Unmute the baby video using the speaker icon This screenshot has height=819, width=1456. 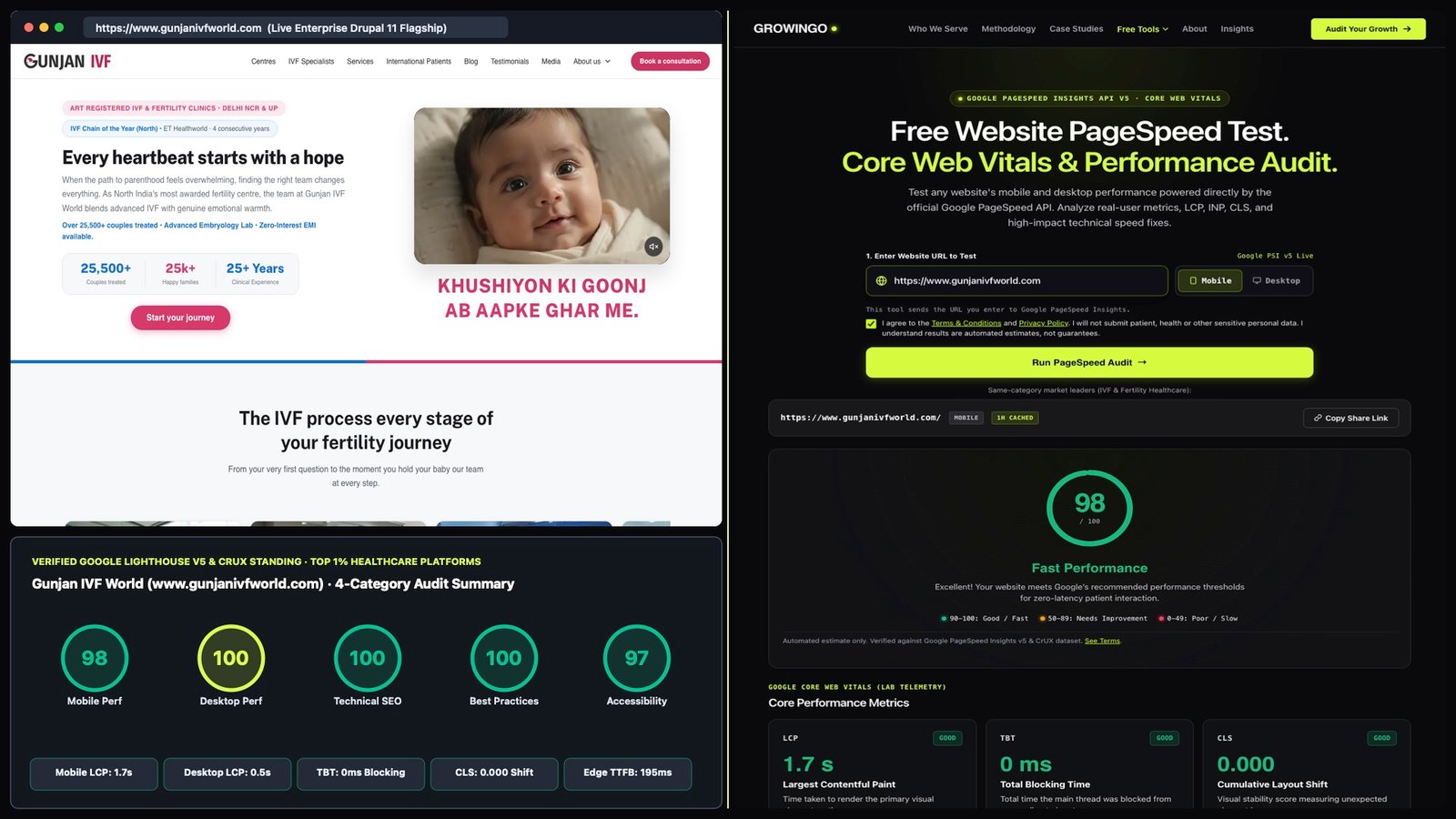pyautogui.click(x=653, y=247)
